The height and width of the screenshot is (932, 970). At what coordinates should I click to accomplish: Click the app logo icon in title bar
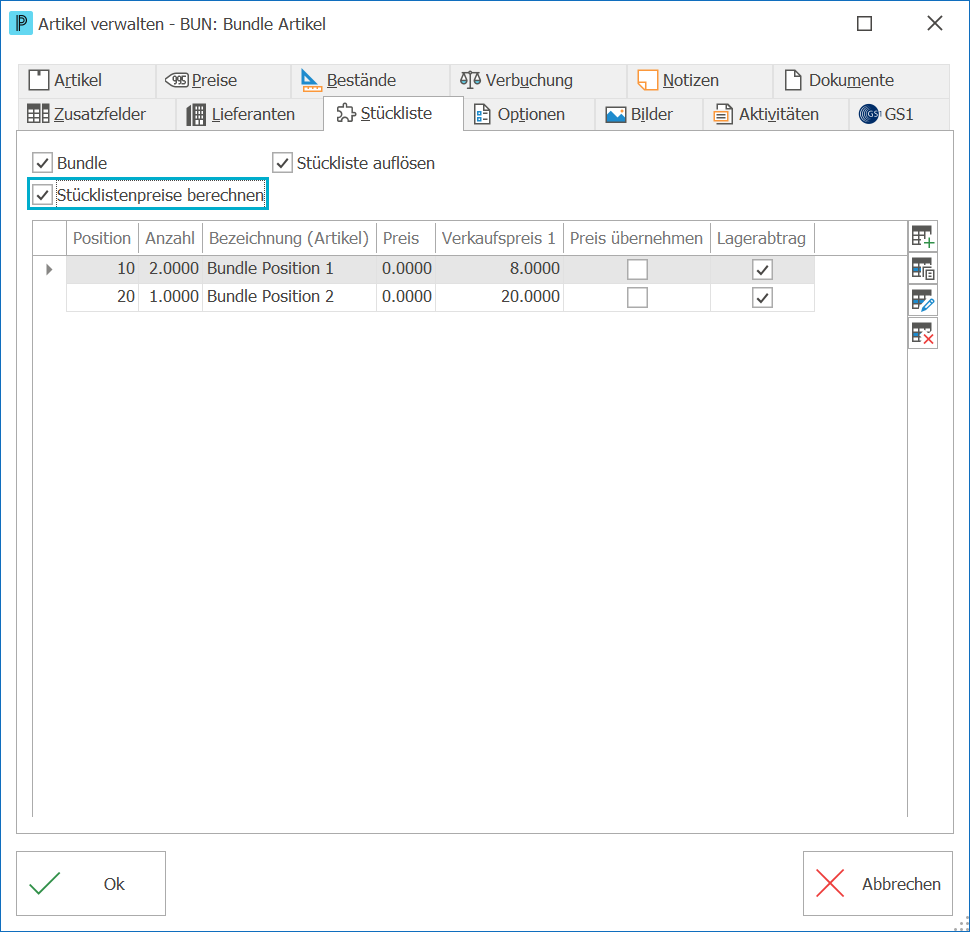point(20,24)
